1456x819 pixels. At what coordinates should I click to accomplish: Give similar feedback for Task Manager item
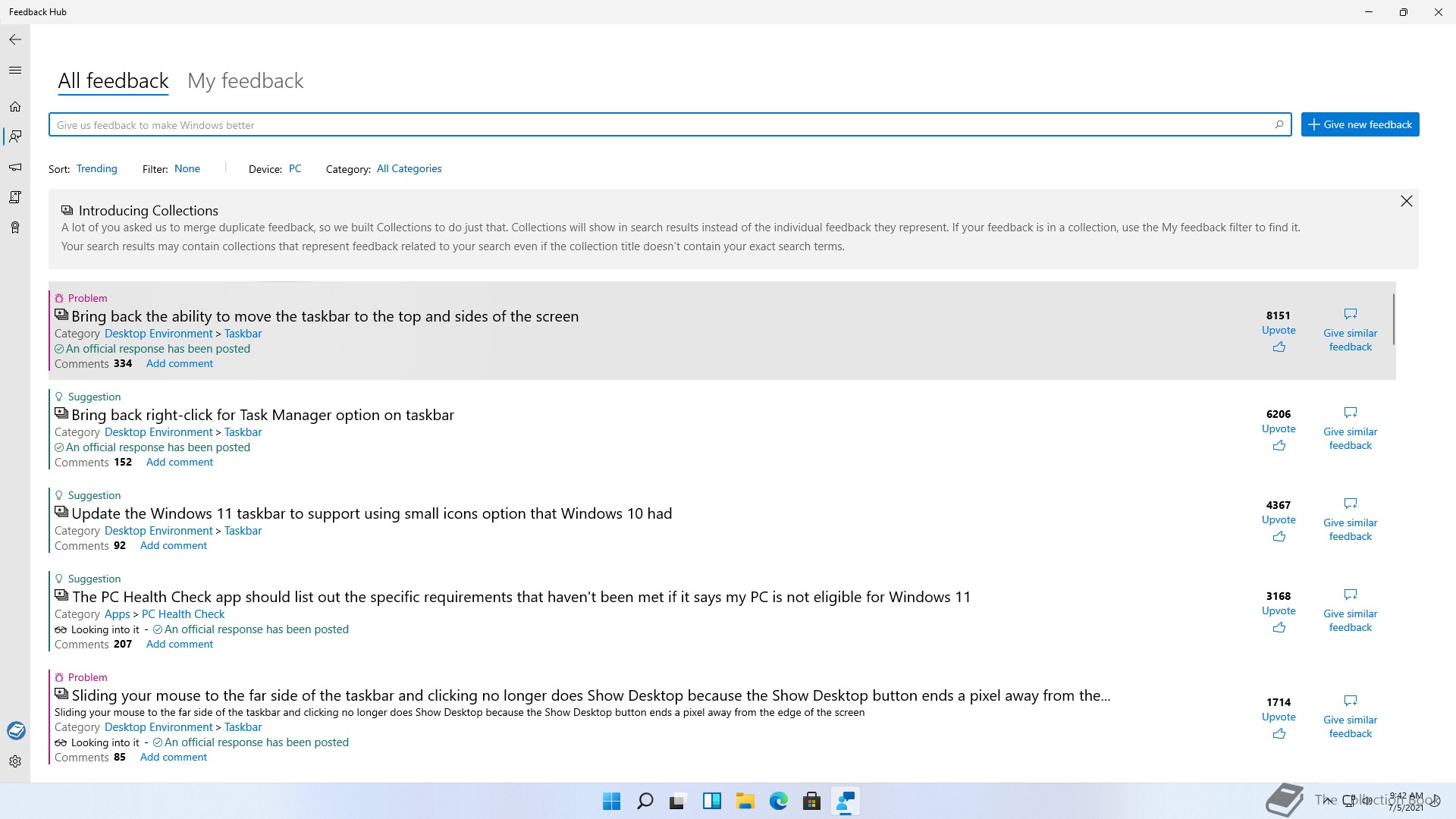(1350, 429)
